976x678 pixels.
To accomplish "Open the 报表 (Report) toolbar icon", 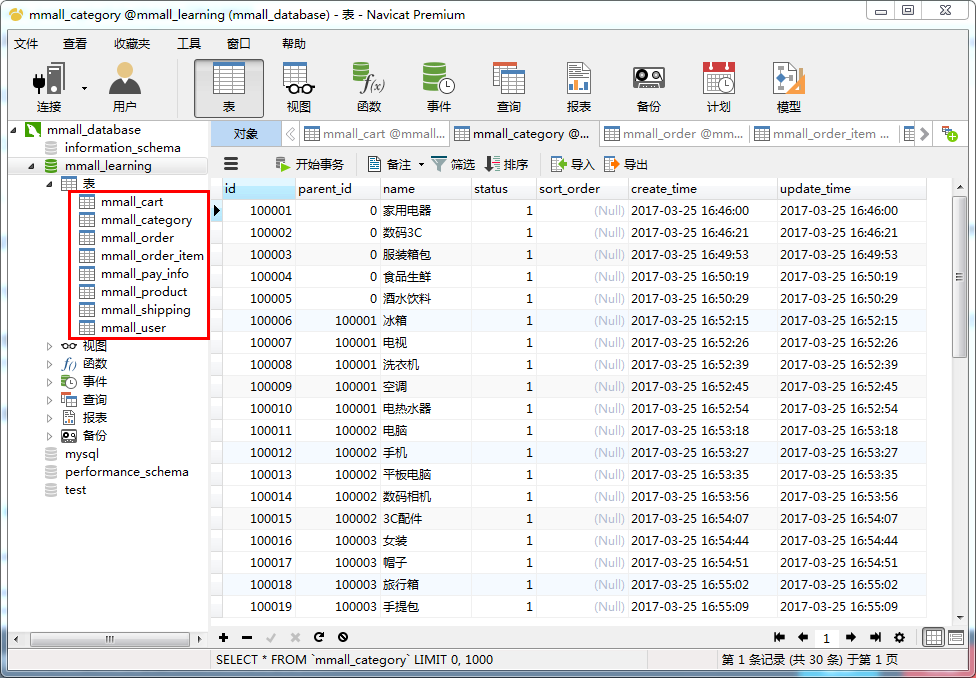I will (x=578, y=88).
